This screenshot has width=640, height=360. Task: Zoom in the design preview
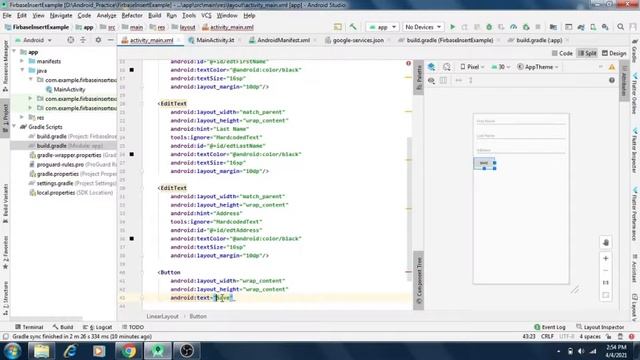tap(606, 258)
